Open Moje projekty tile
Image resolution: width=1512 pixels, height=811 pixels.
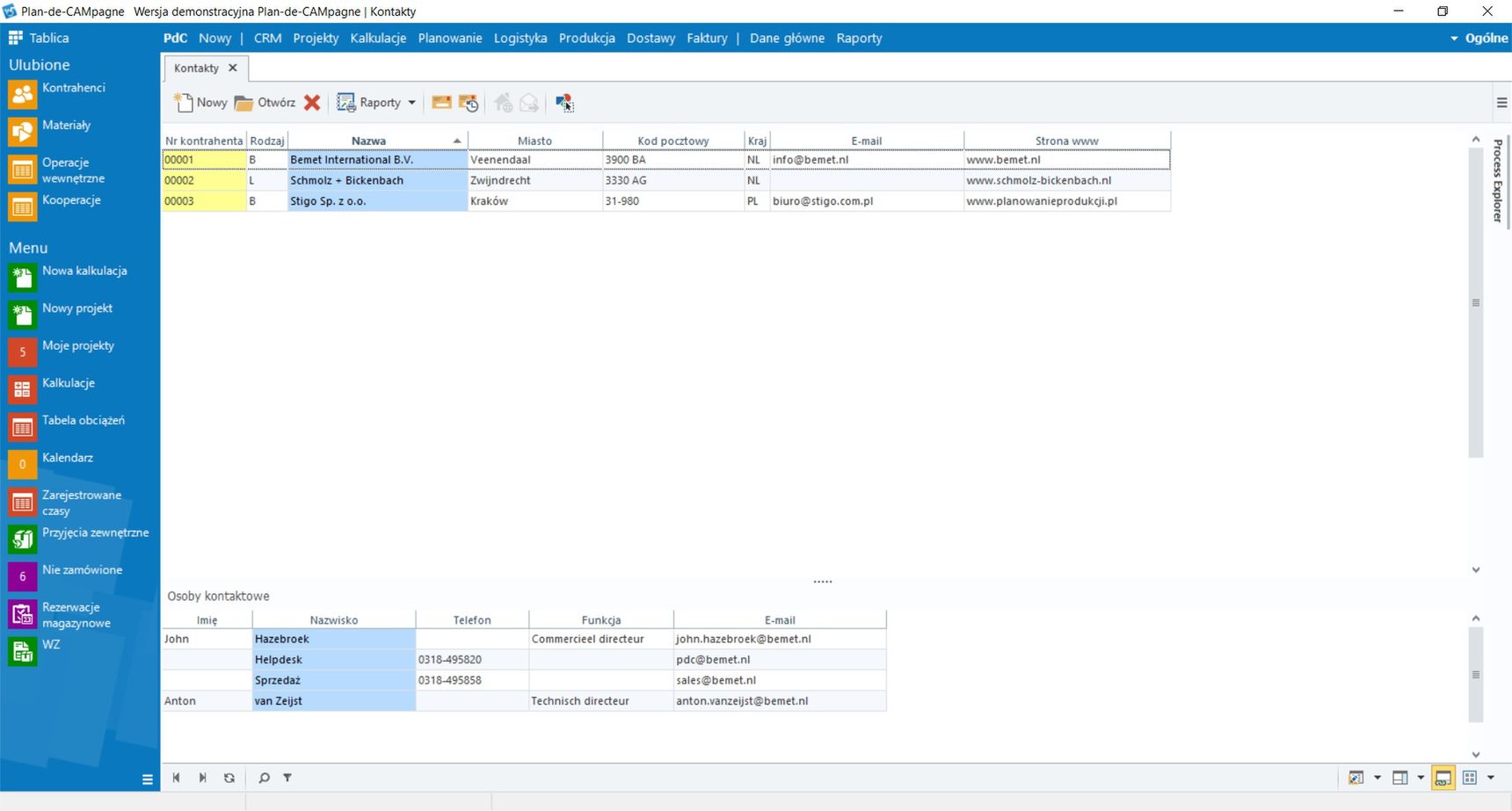pyautogui.click(x=62, y=352)
